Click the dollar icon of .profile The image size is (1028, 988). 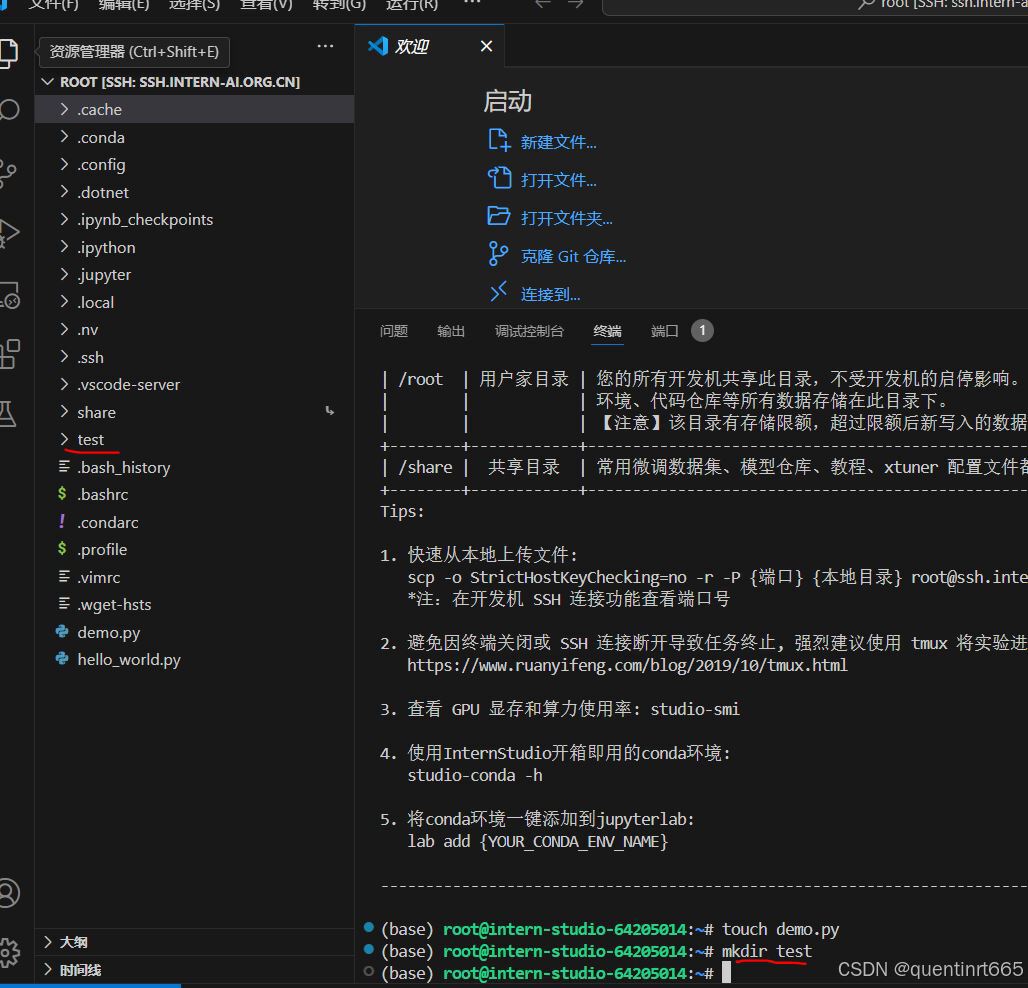(62, 548)
